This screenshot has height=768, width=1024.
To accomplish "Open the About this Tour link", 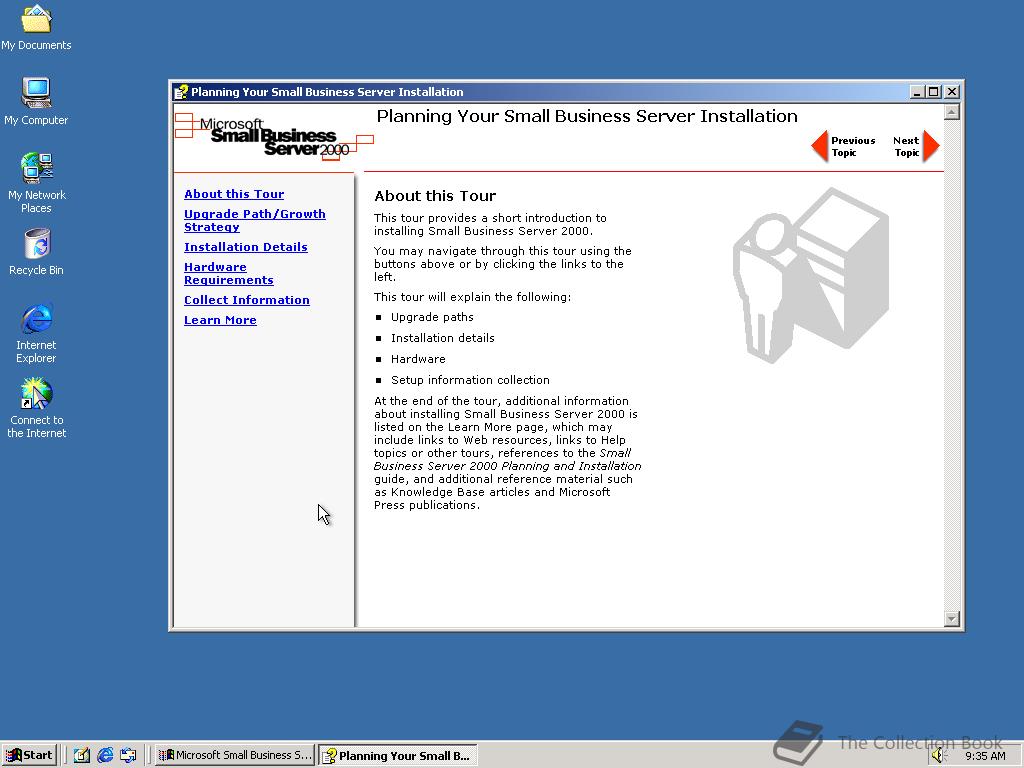I will pos(234,194).
